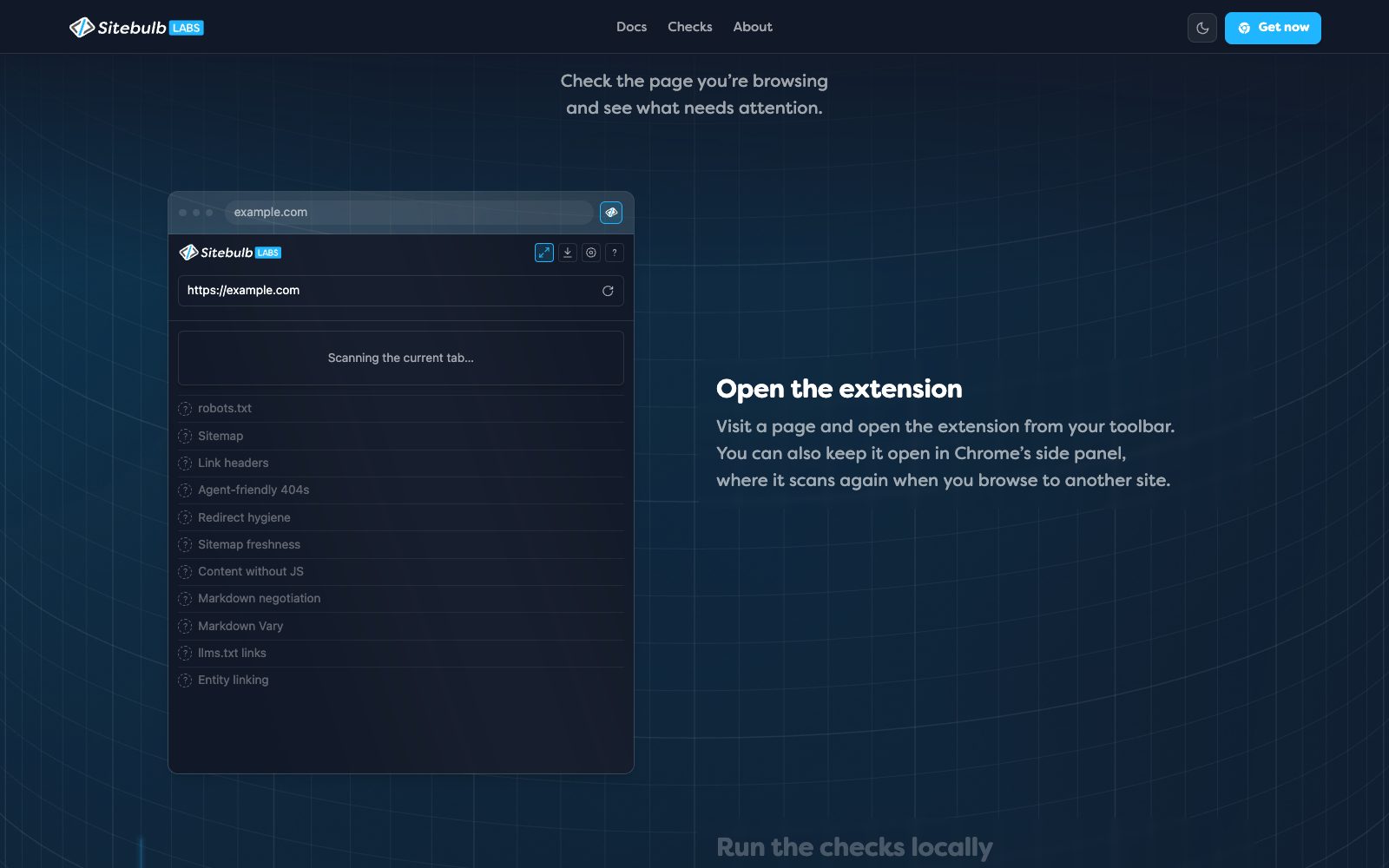
Task: Select the Agent-friendly 404s text
Action: [x=253, y=490]
